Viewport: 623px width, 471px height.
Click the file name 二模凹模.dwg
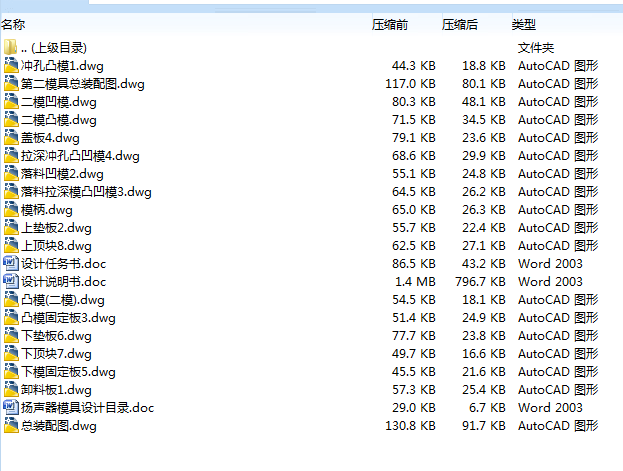(58, 102)
